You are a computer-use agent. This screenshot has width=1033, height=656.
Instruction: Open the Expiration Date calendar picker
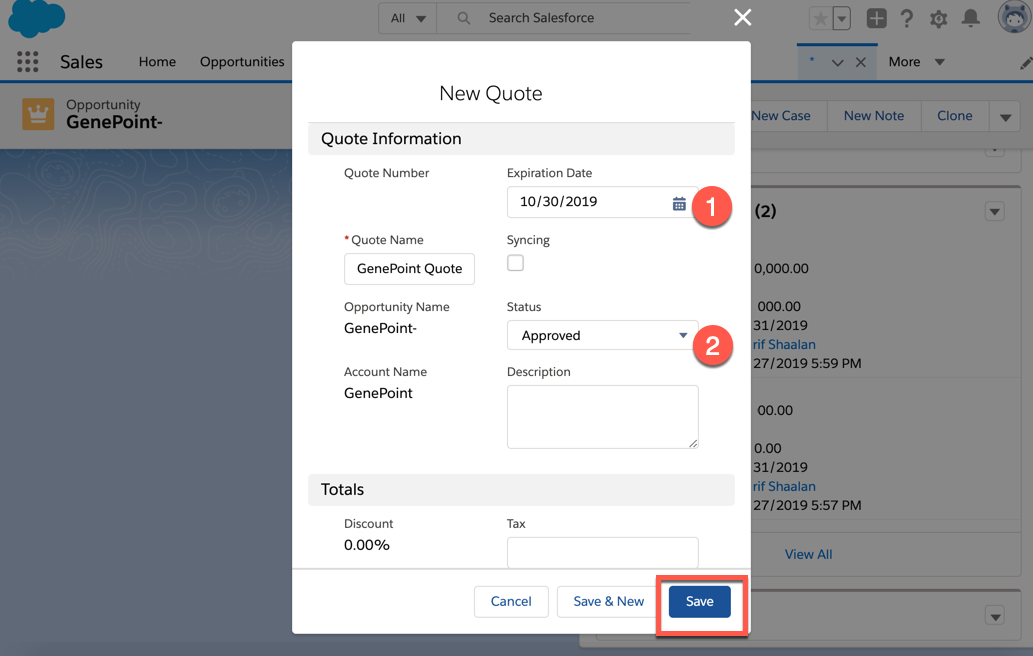[x=679, y=204]
